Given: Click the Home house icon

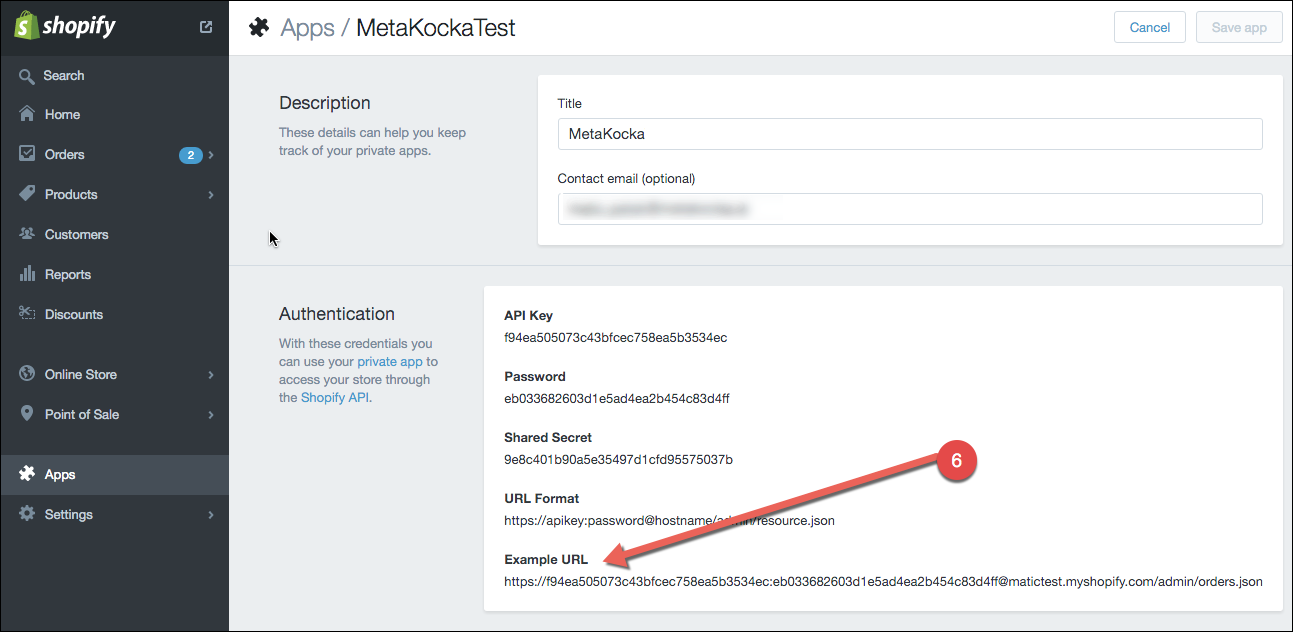Looking at the screenshot, I should 27,114.
